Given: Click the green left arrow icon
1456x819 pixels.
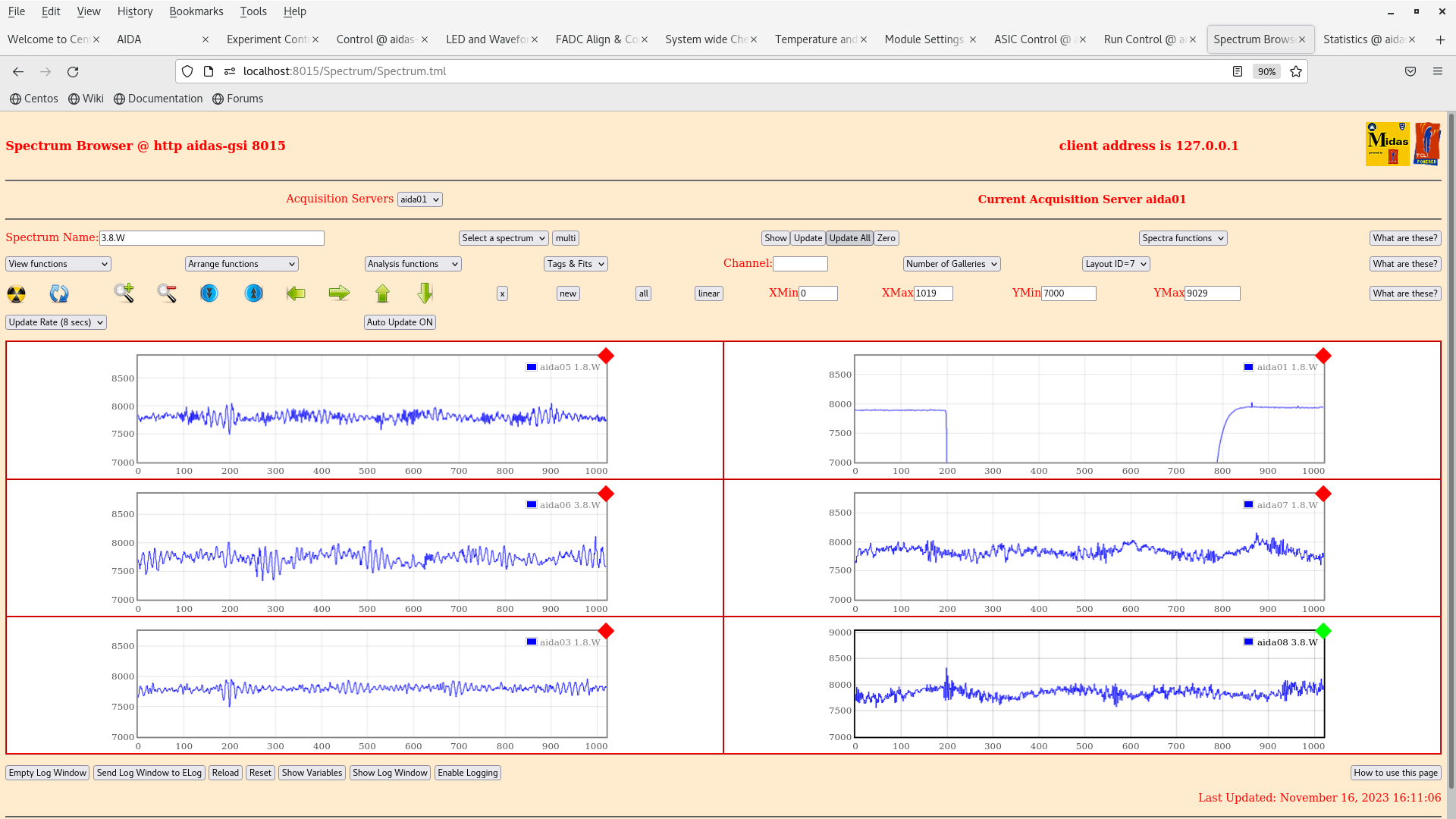Looking at the screenshot, I should [x=296, y=293].
